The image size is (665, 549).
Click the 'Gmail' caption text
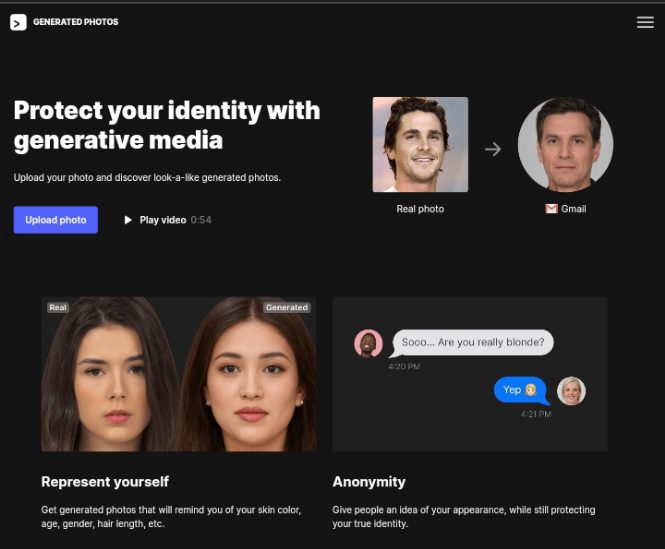573,209
